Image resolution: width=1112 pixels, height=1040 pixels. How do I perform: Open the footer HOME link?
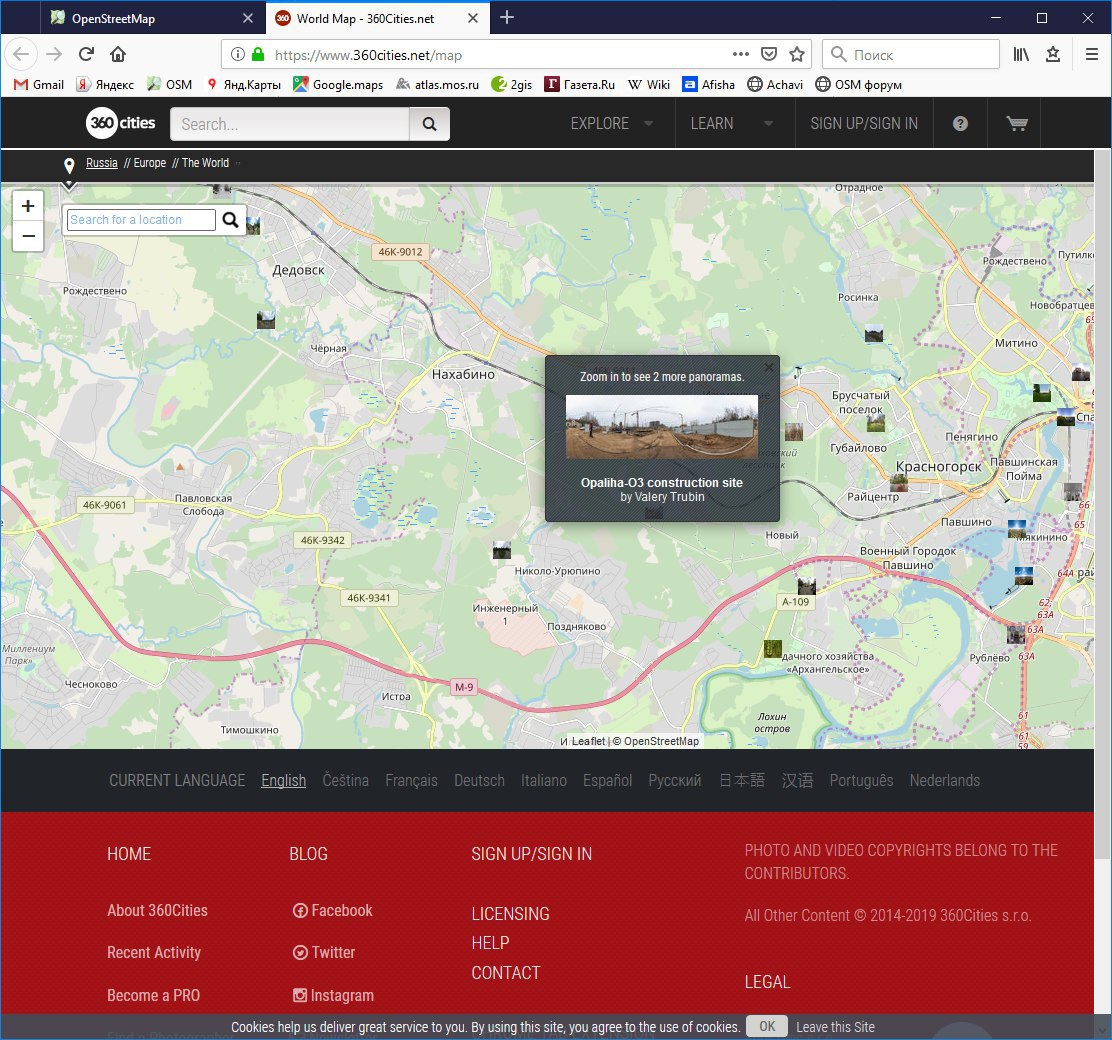click(x=129, y=853)
